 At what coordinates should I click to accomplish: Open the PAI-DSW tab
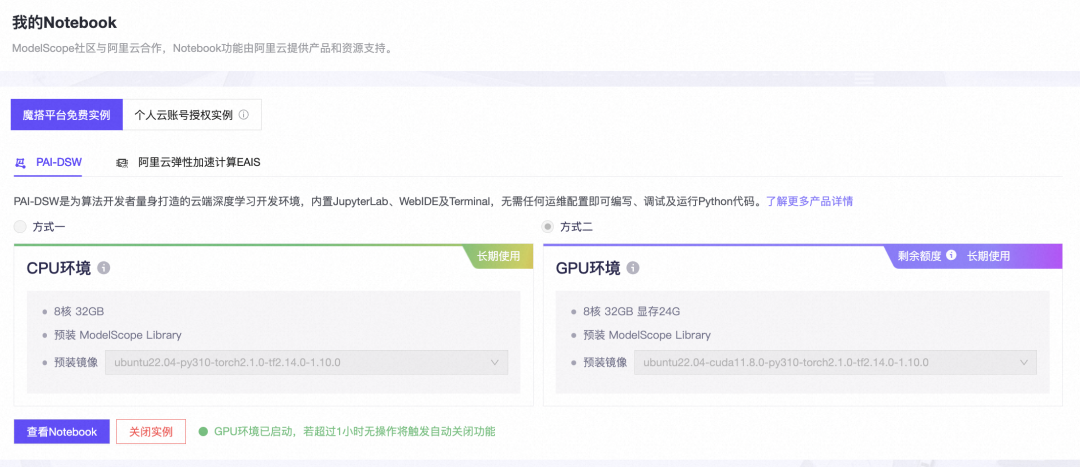click(48, 163)
